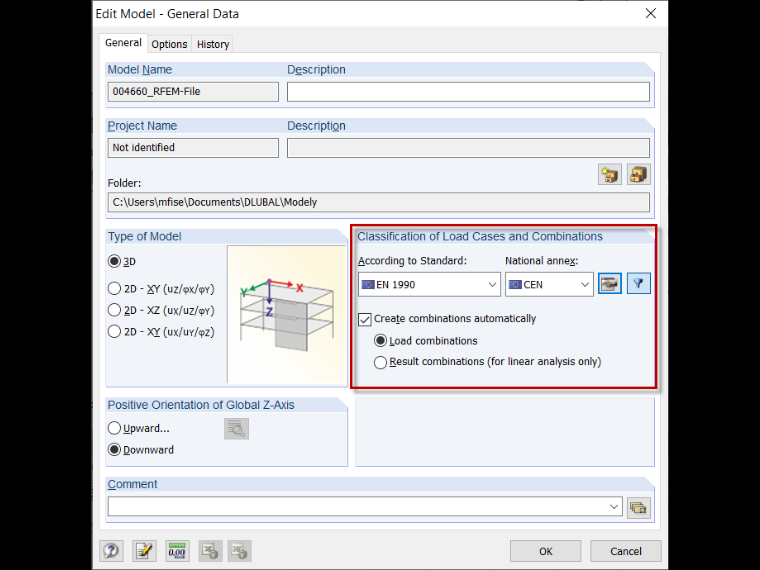Select Result combinations for linear analysis

(x=380, y=362)
